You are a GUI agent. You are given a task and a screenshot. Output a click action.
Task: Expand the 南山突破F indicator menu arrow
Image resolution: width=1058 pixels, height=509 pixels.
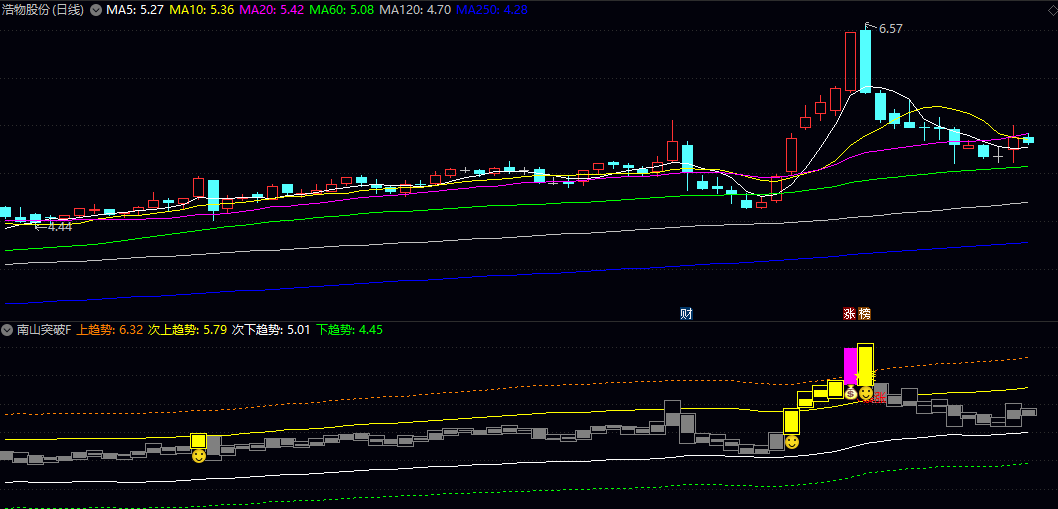(x=8, y=330)
